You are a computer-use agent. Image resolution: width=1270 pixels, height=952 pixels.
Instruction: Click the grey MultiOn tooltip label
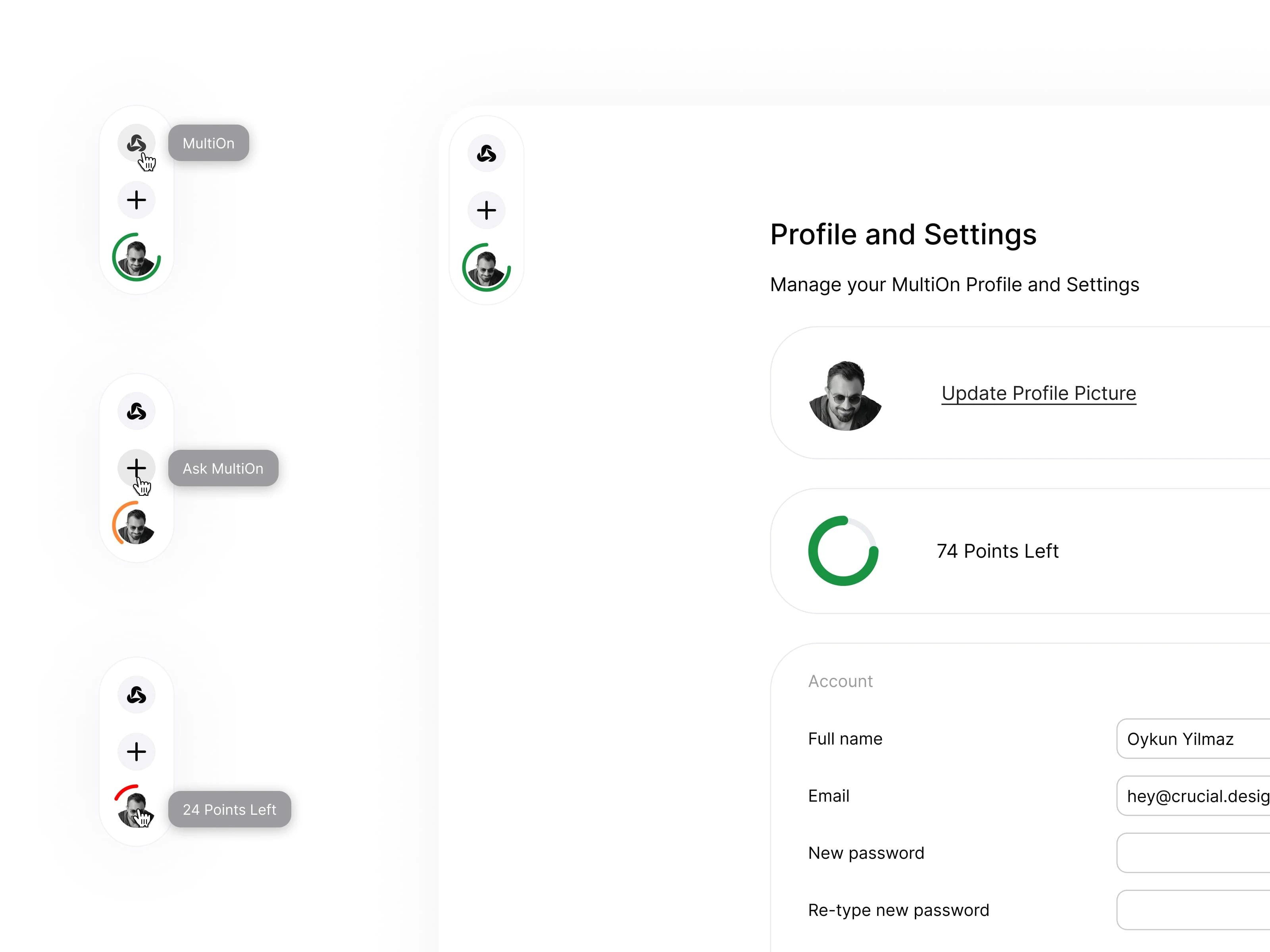click(x=208, y=143)
